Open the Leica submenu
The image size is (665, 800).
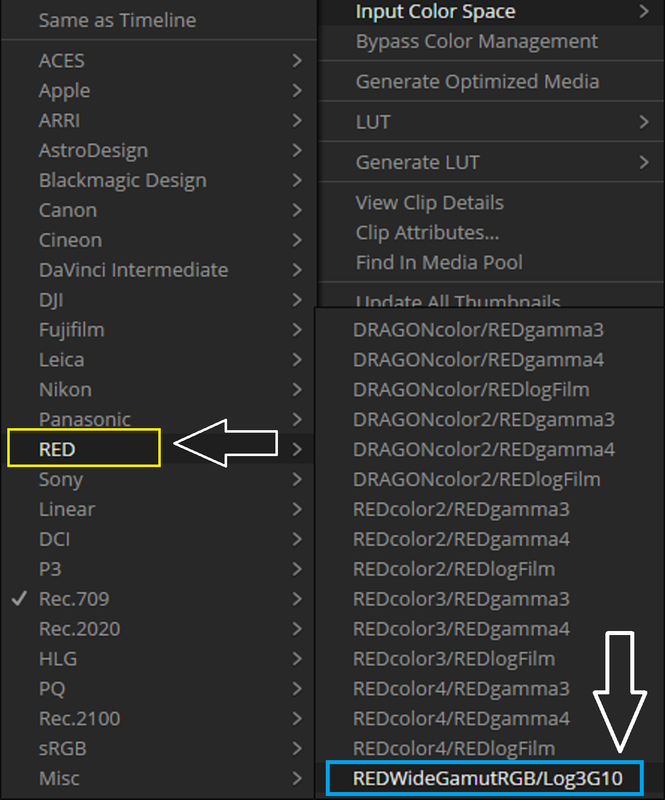158,360
